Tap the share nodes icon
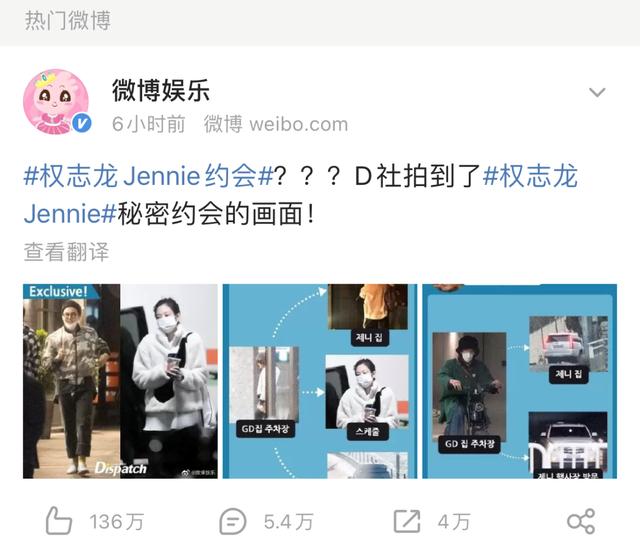The height and width of the screenshot is (558, 640). (x=581, y=521)
